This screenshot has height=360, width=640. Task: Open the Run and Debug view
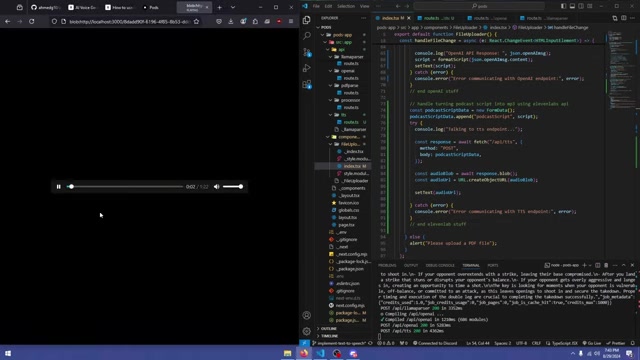(307, 68)
